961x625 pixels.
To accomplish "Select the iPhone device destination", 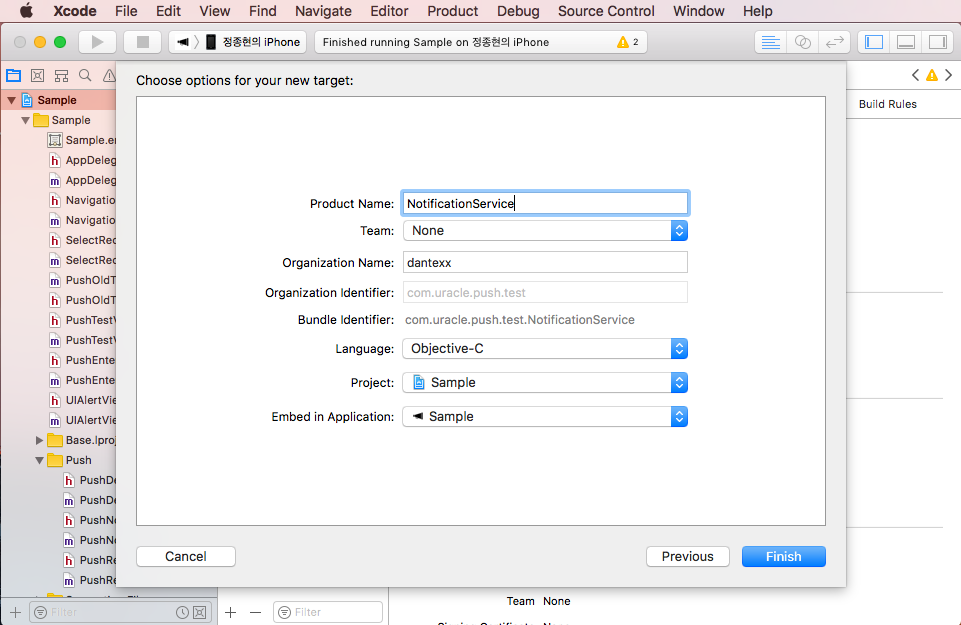I will point(253,42).
